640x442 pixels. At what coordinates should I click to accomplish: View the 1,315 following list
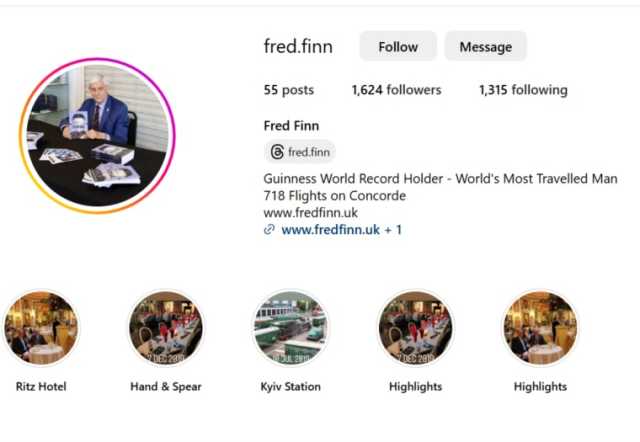(523, 90)
